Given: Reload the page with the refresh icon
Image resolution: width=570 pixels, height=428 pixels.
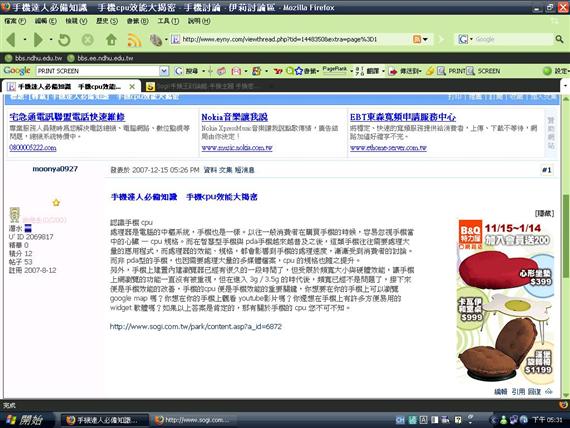Looking at the screenshot, I should click(x=64, y=40).
